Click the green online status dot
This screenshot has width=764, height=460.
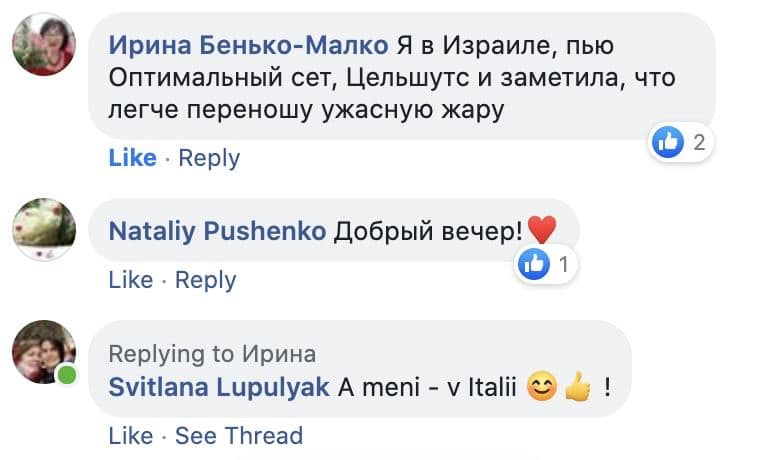click(67, 376)
